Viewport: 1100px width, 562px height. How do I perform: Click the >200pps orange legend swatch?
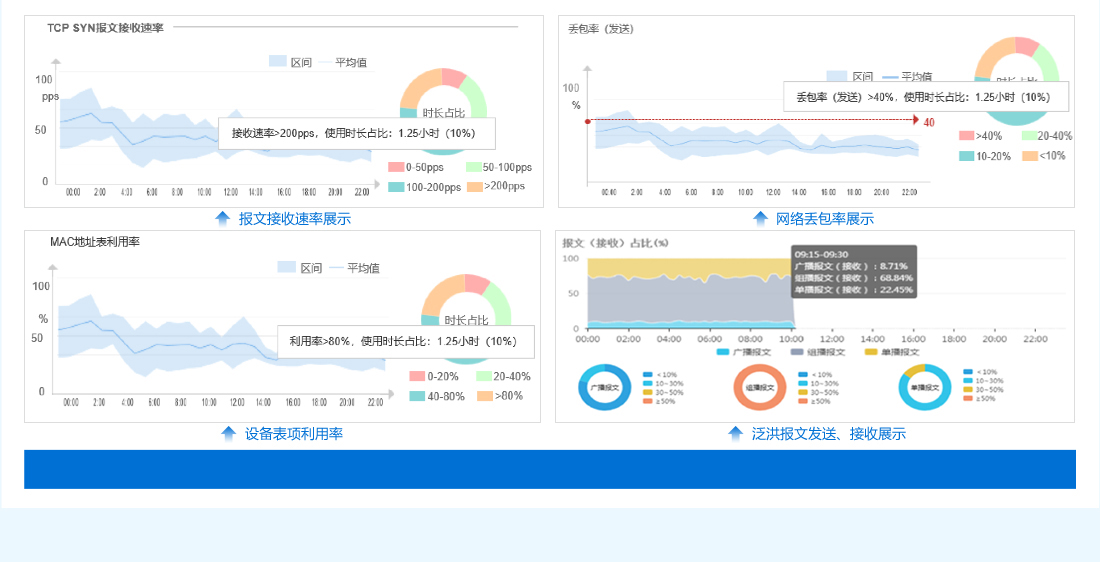(x=475, y=186)
